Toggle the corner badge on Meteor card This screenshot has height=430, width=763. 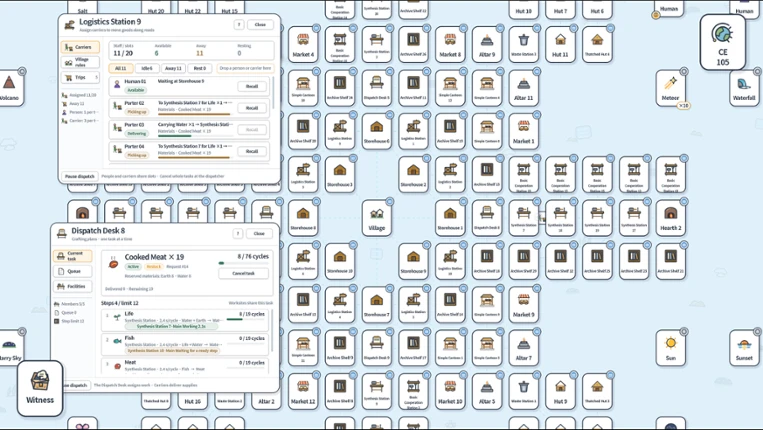click(684, 72)
